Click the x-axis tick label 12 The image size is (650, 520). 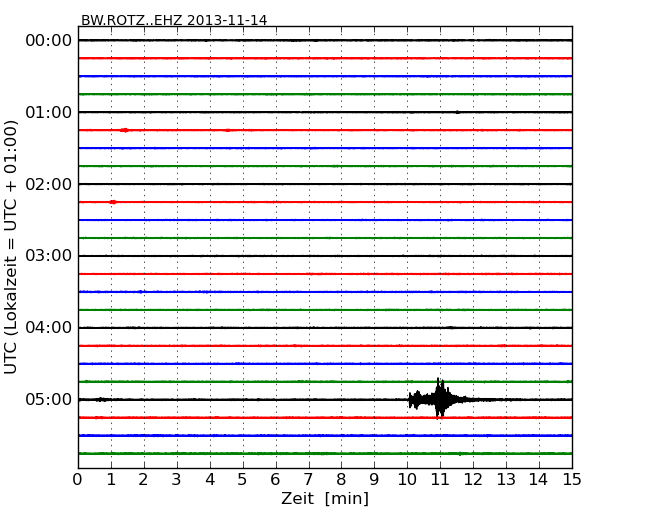(x=473, y=480)
